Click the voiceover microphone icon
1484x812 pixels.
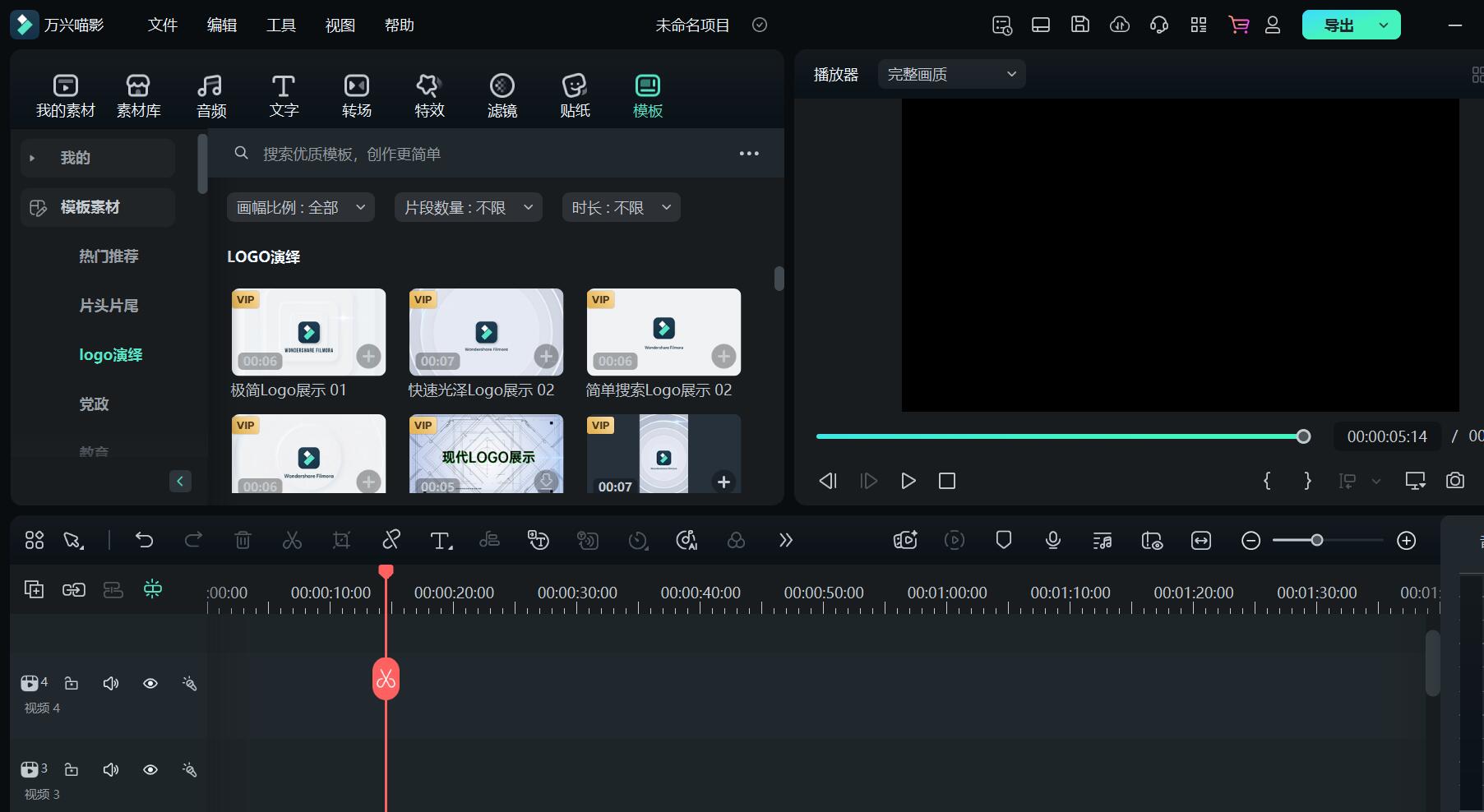tap(1052, 540)
